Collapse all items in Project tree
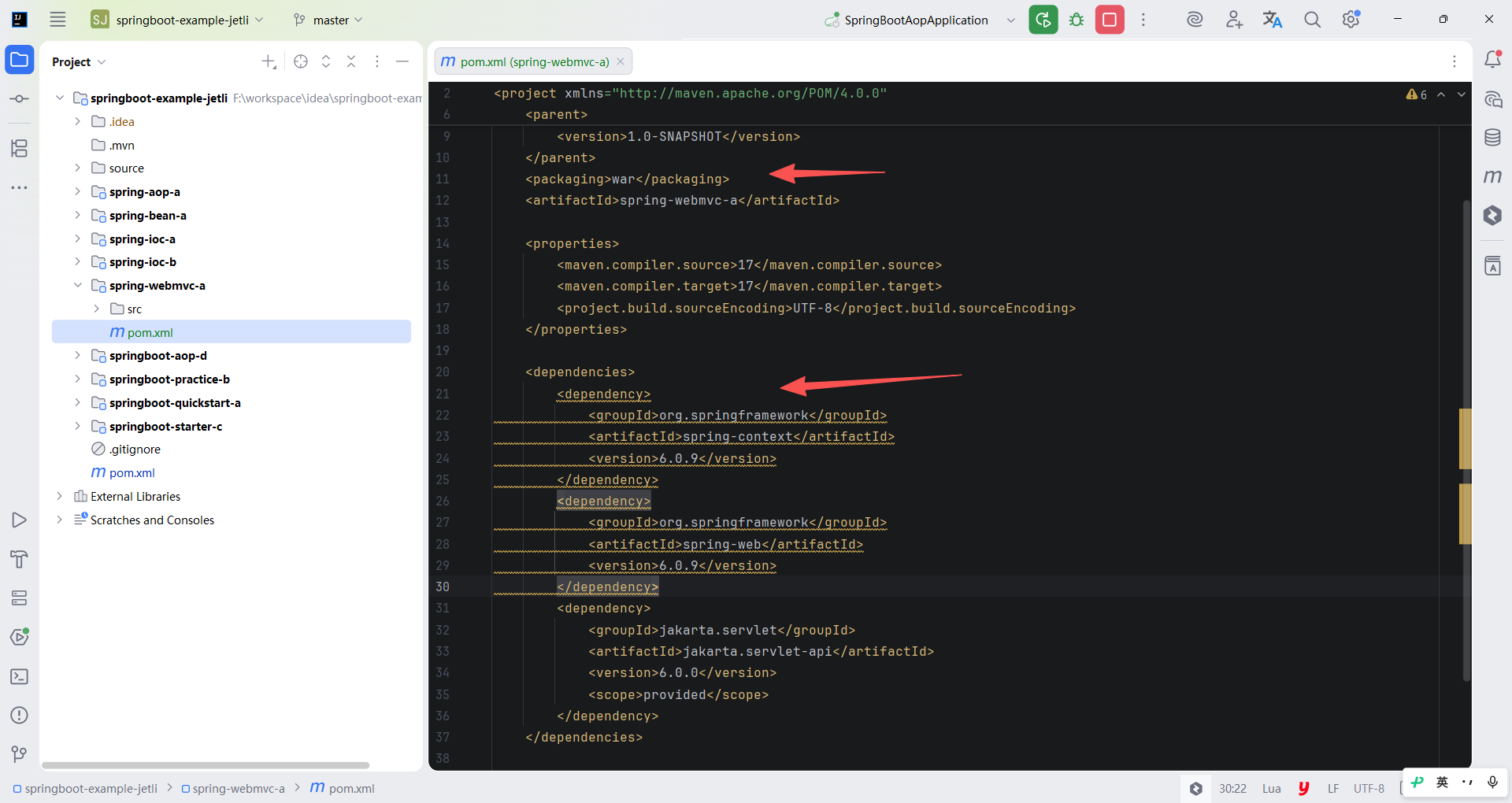The width and height of the screenshot is (1512, 803). [351, 61]
